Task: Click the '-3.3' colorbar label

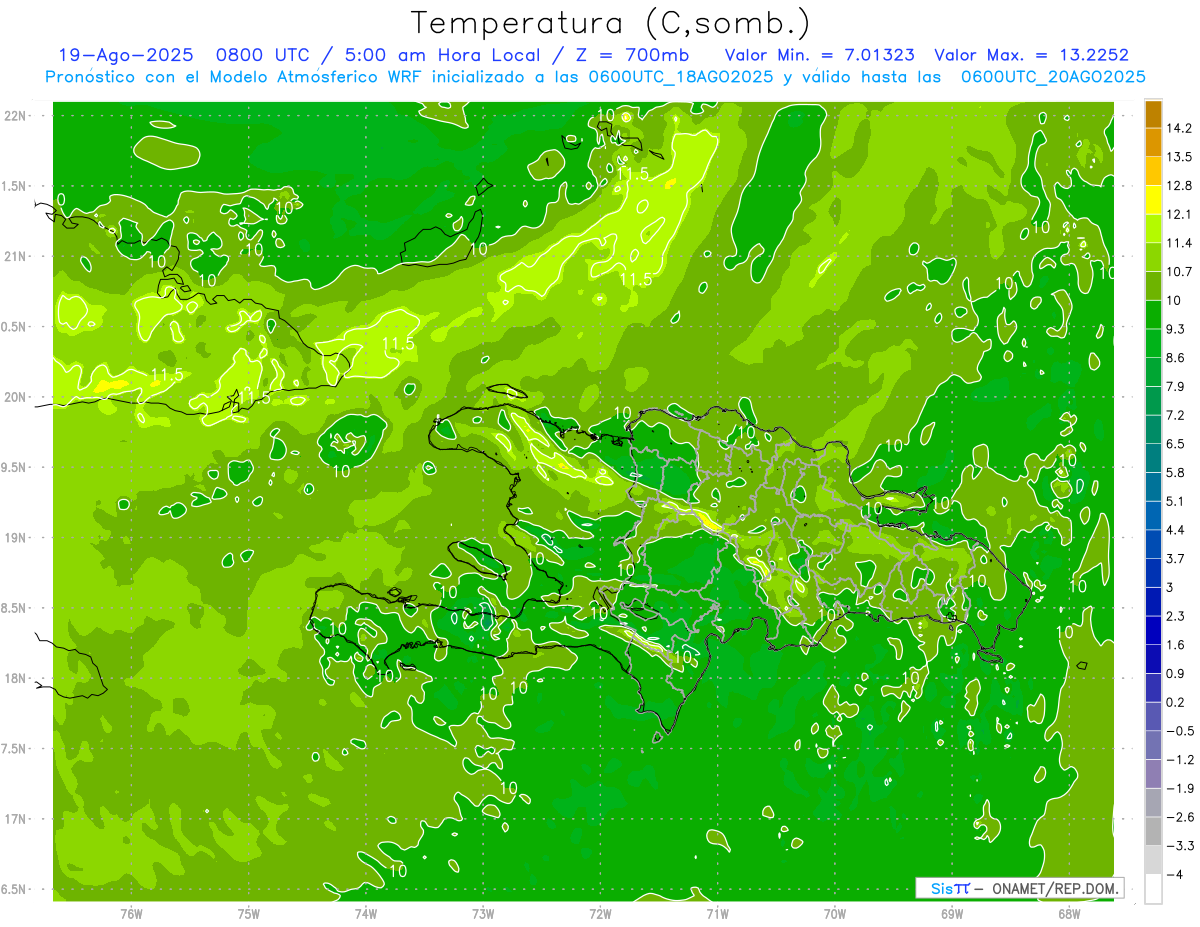Action: coord(1180,846)
